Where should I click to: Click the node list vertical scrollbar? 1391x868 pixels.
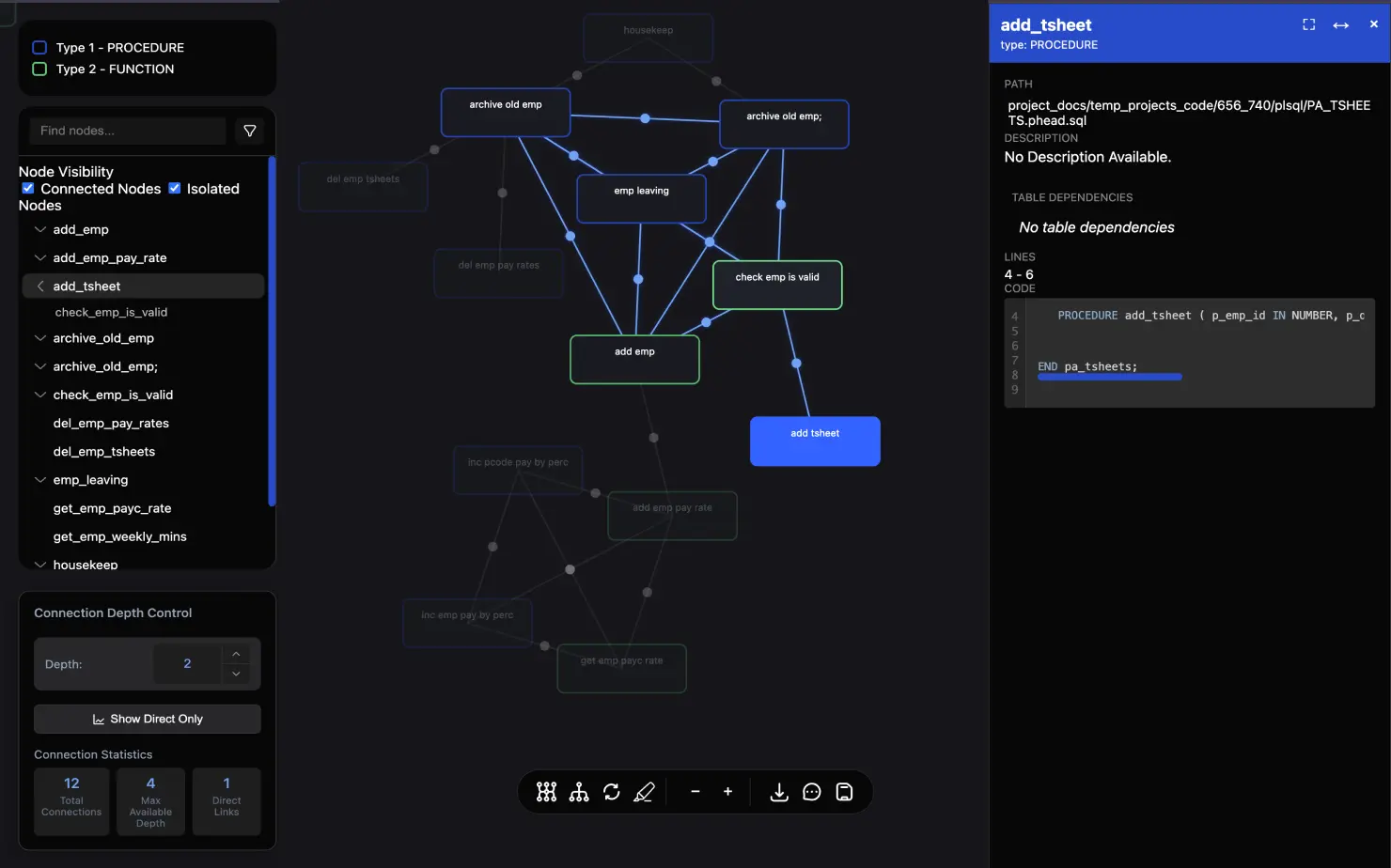point(272,333)
